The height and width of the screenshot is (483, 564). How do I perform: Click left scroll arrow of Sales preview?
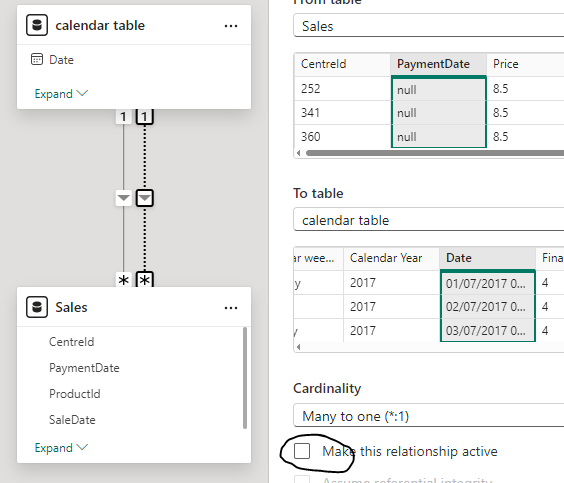pos(299,153)
